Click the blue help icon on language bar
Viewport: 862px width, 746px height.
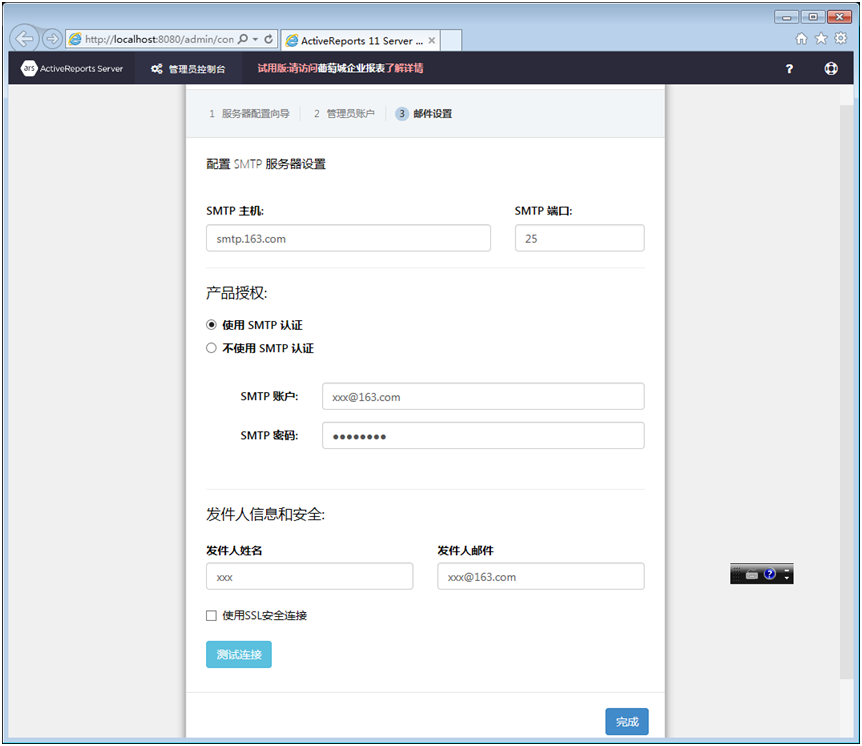[770, 575]
